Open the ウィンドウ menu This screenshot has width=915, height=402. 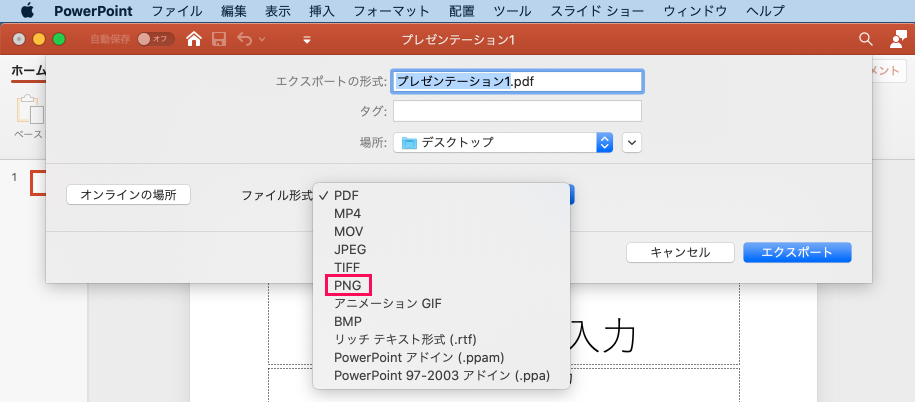click(x=696, y=11)
